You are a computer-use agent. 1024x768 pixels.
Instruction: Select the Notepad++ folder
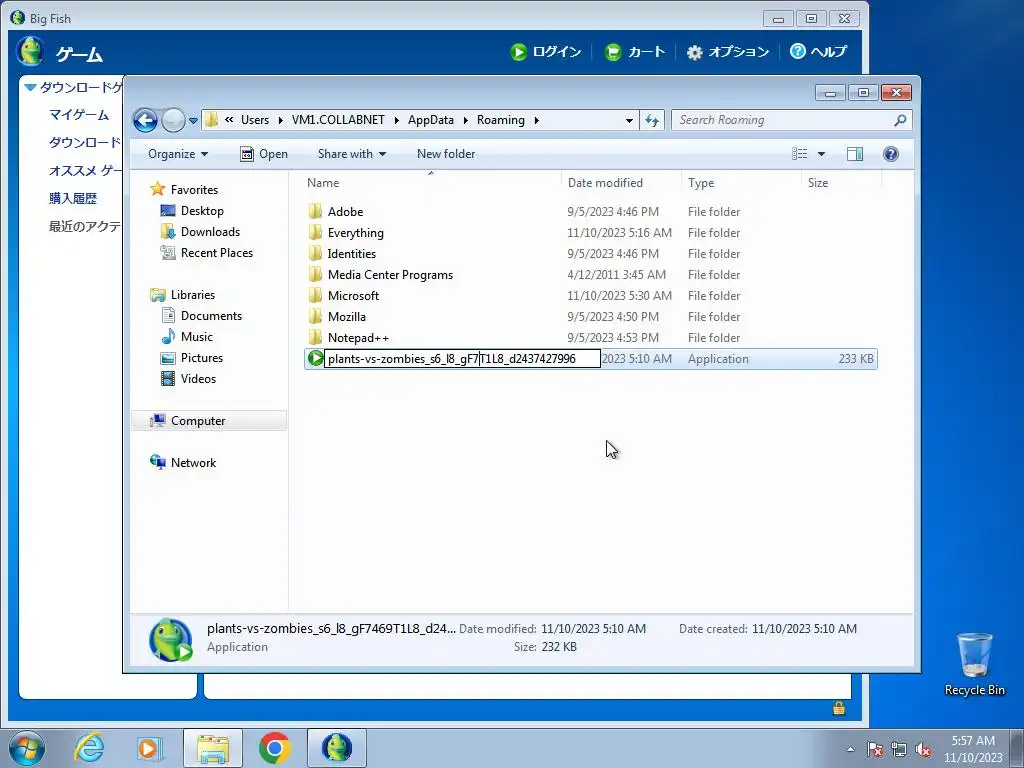coord(359,338)
